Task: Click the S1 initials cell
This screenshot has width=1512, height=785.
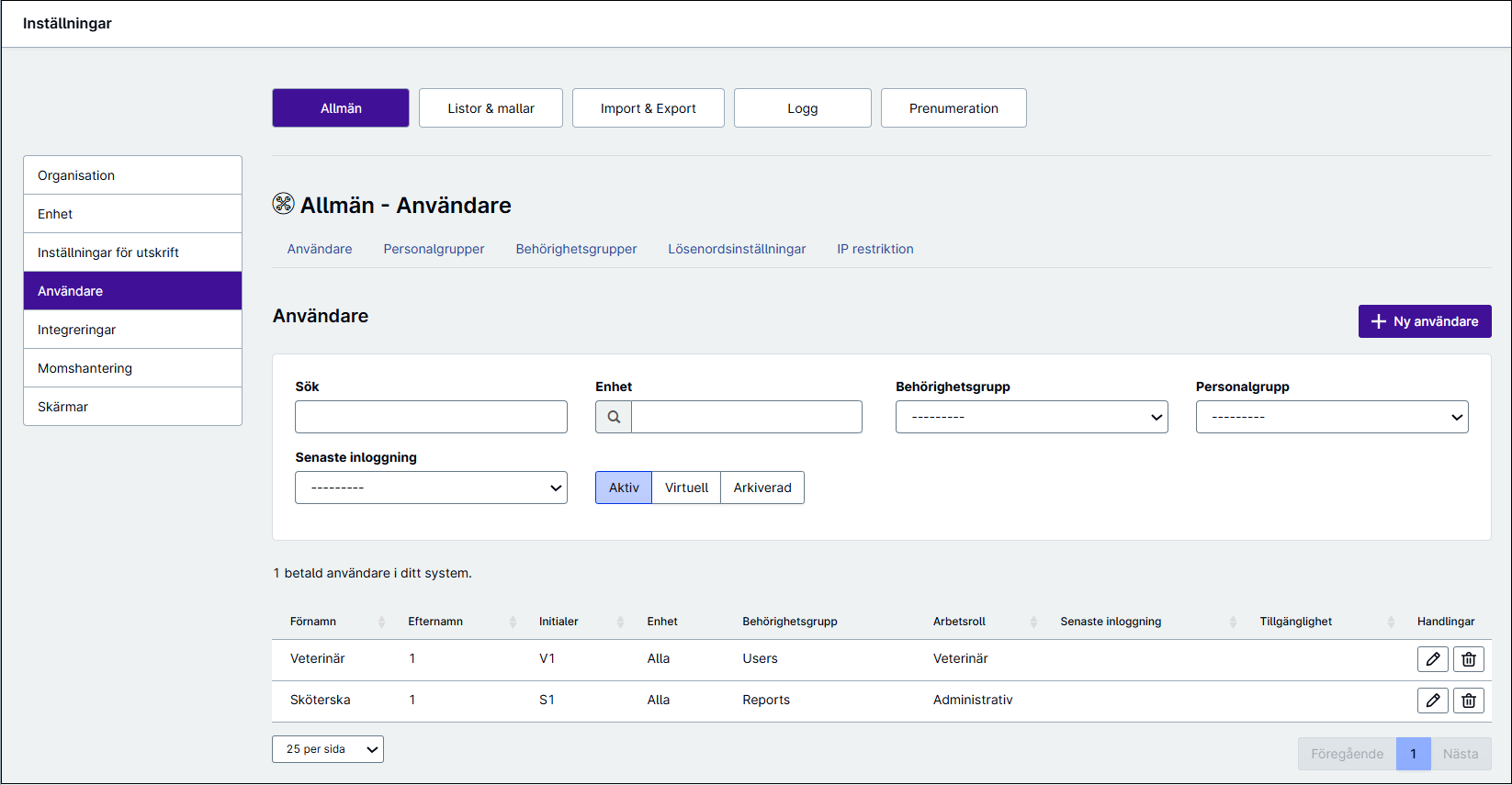Action: click(547, 700)
